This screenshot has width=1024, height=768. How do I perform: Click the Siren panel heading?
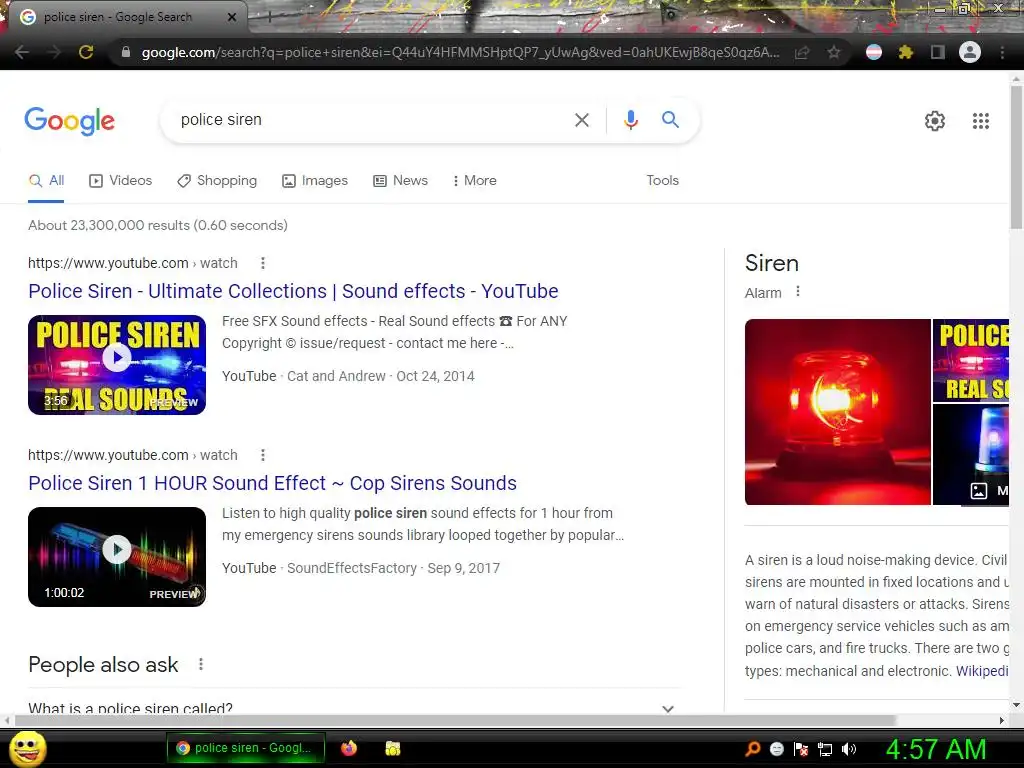(772, 263)
